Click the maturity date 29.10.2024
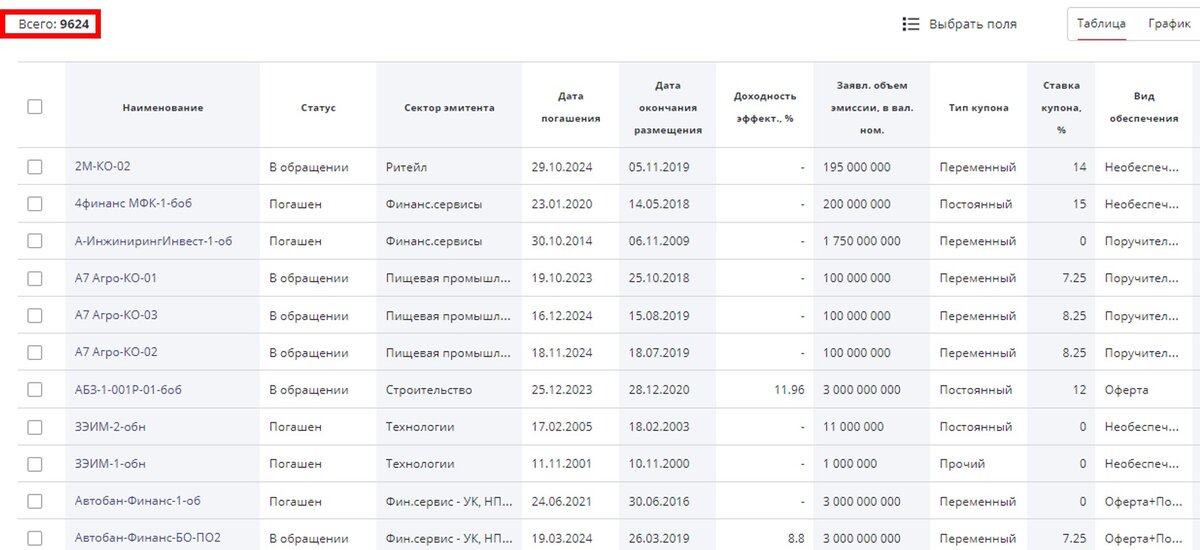Viewport: 1200px width, 550px height. click(x=562, y=167)
